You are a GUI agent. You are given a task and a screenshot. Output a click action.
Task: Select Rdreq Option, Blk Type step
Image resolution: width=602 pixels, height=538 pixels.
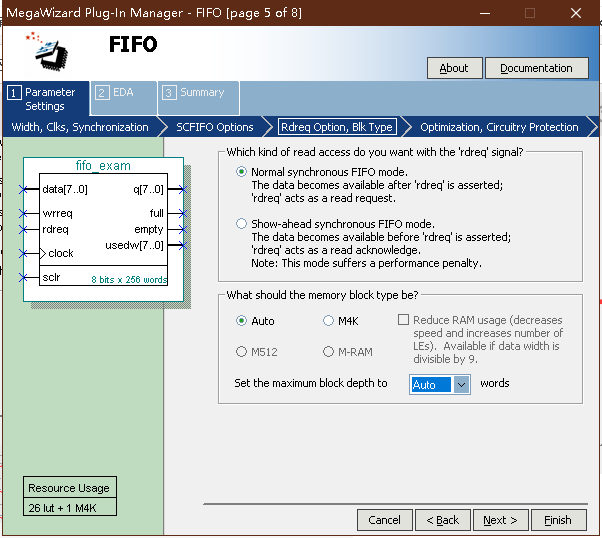tap(337, 127)
